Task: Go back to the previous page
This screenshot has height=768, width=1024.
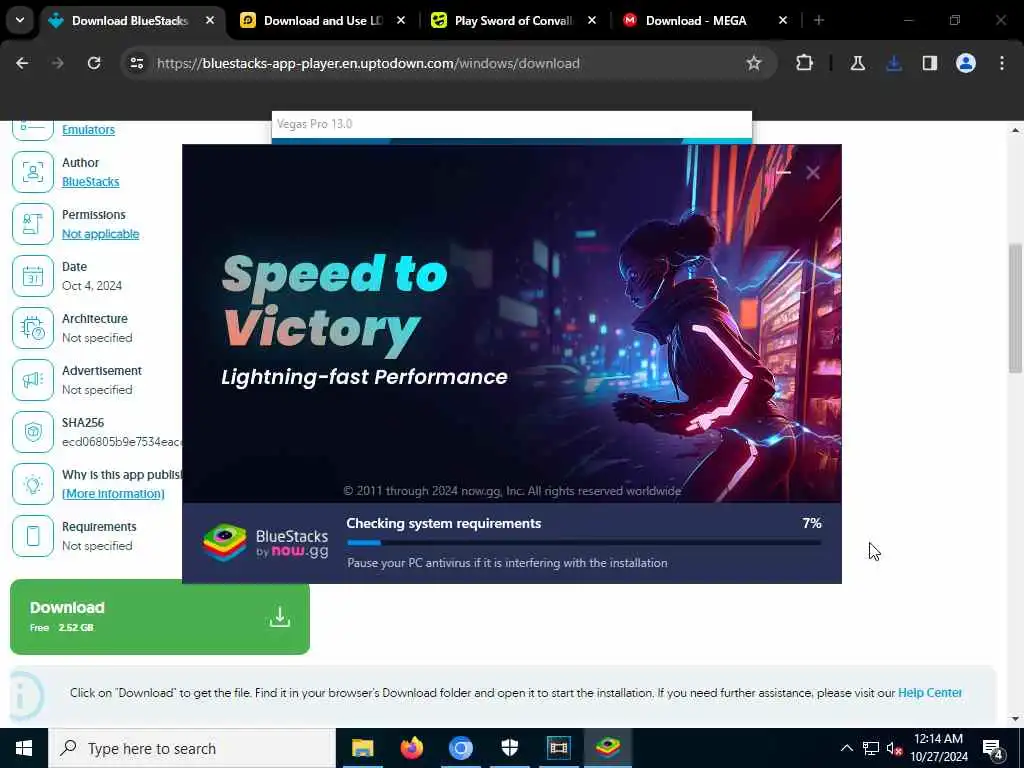Action: click(22, 63)
